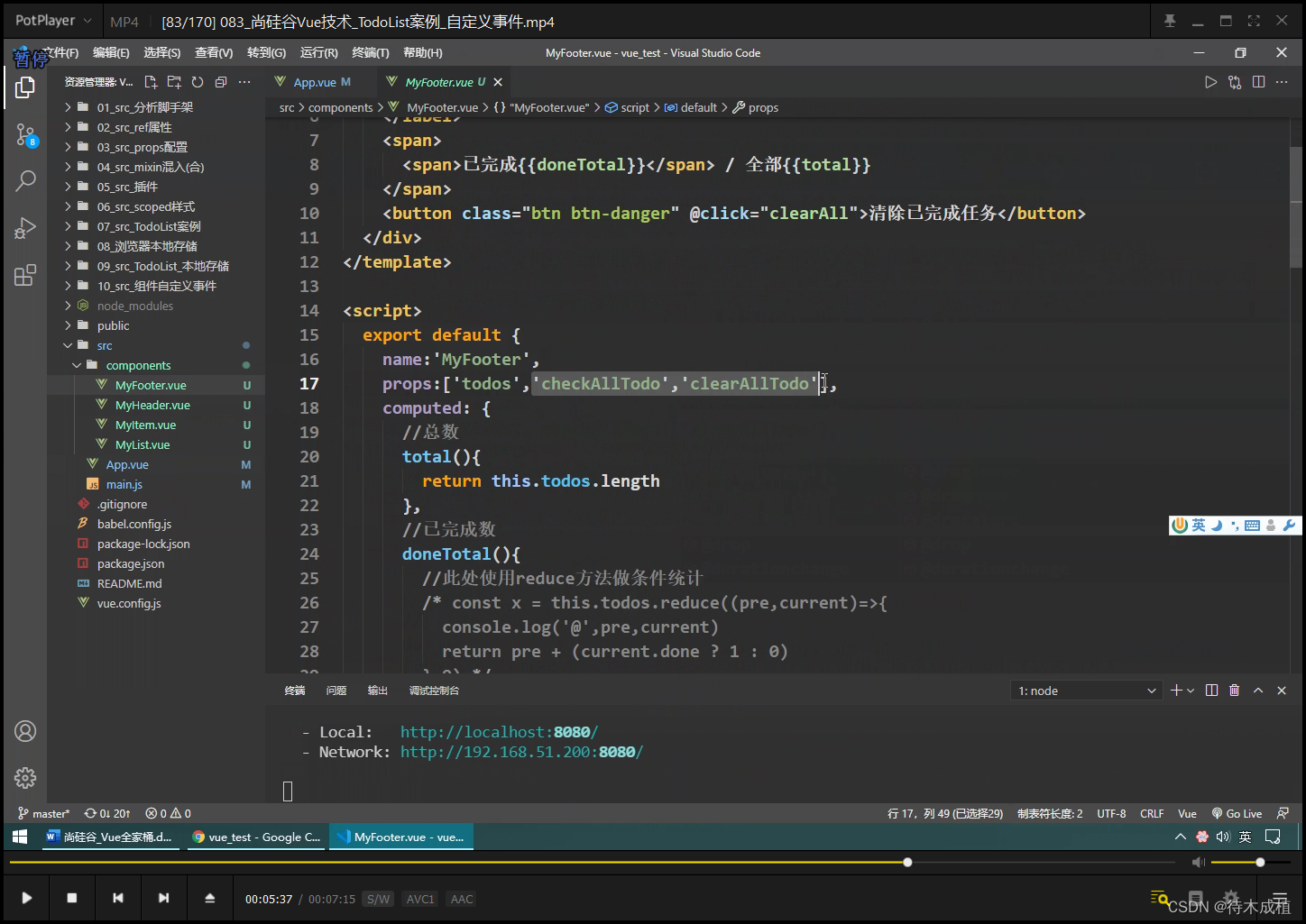Open the localhost:8080 link in terminal

pos(499,732)
